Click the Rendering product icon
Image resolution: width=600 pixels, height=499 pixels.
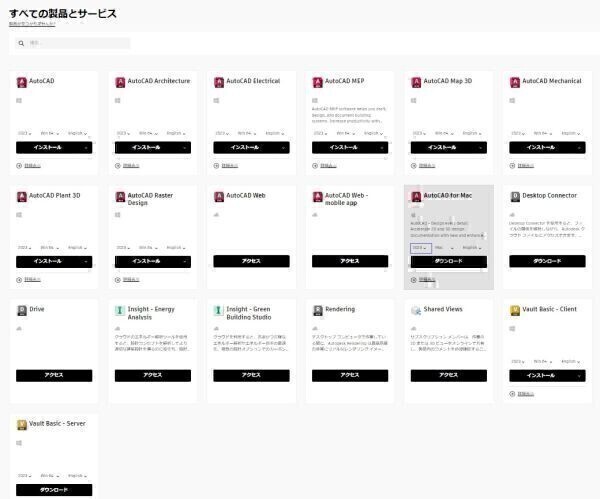tap(318, 310)
